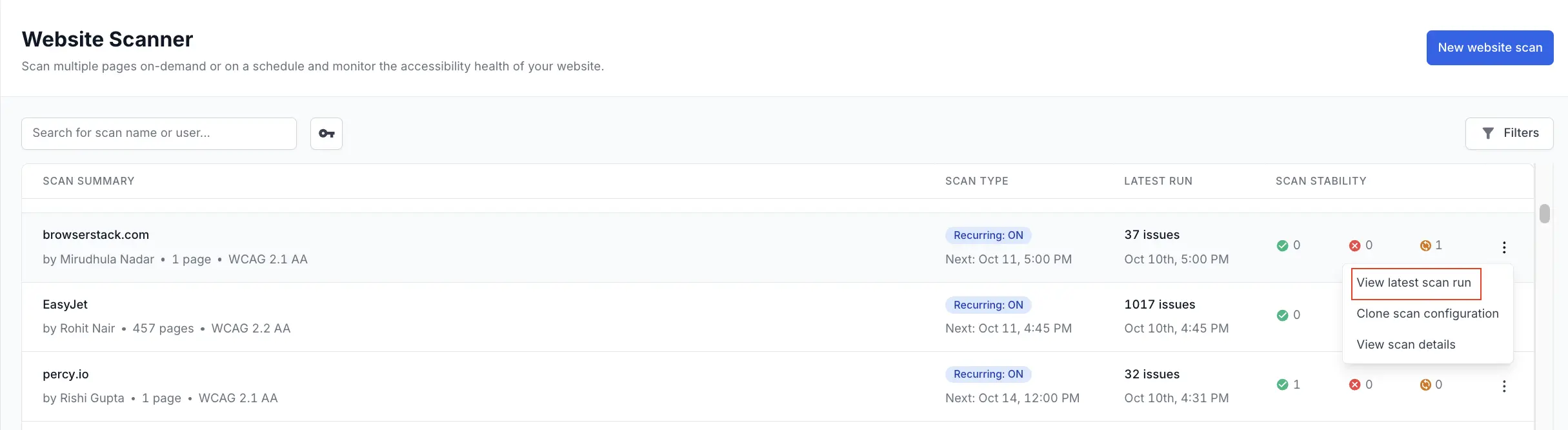Screen dimensions: 1568x430
Task: Click Recurring: ON badge for browserstack.com
Action: point(988,236)
